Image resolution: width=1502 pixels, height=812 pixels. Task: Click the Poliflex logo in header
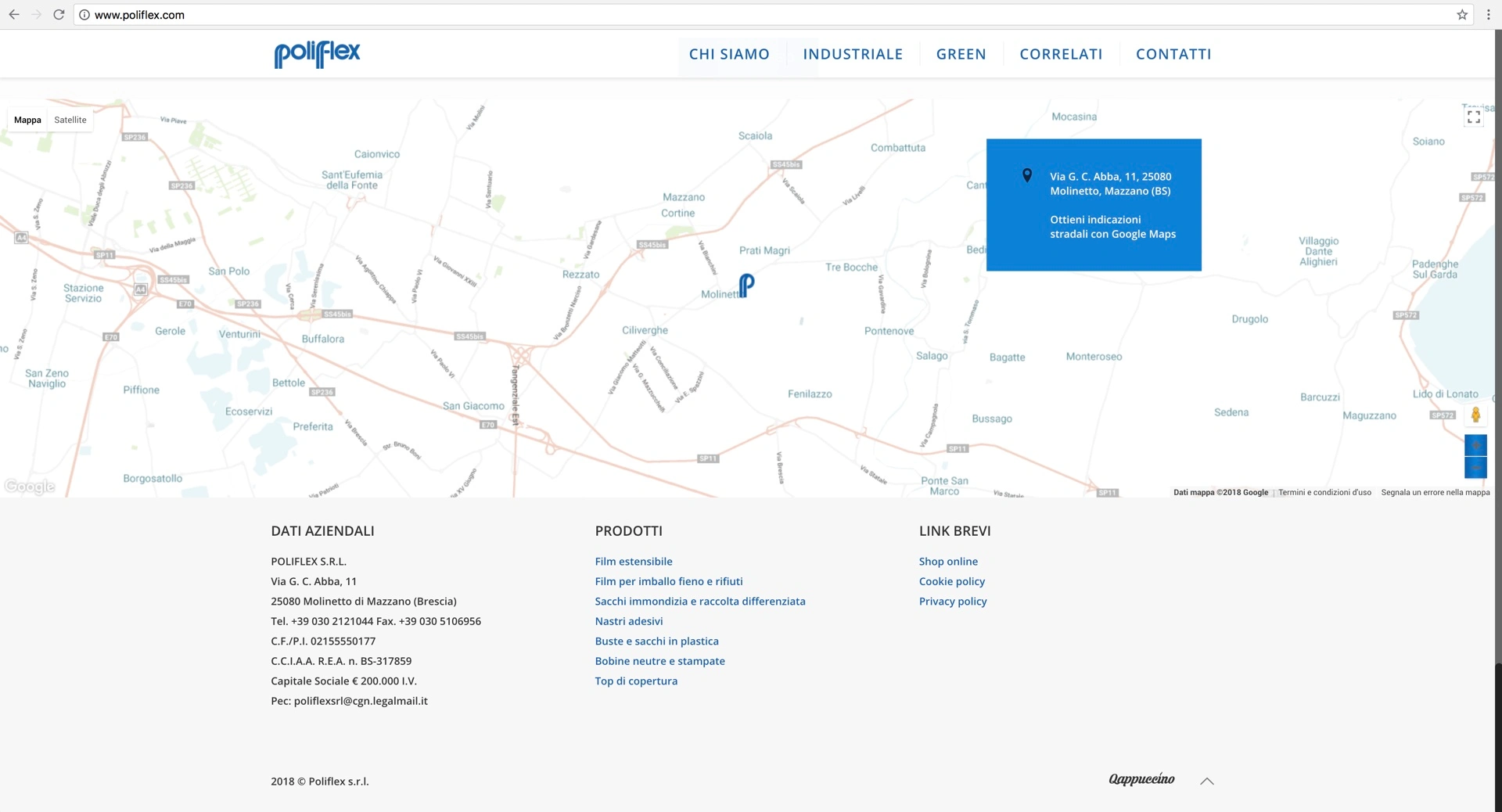pos(317,54)
